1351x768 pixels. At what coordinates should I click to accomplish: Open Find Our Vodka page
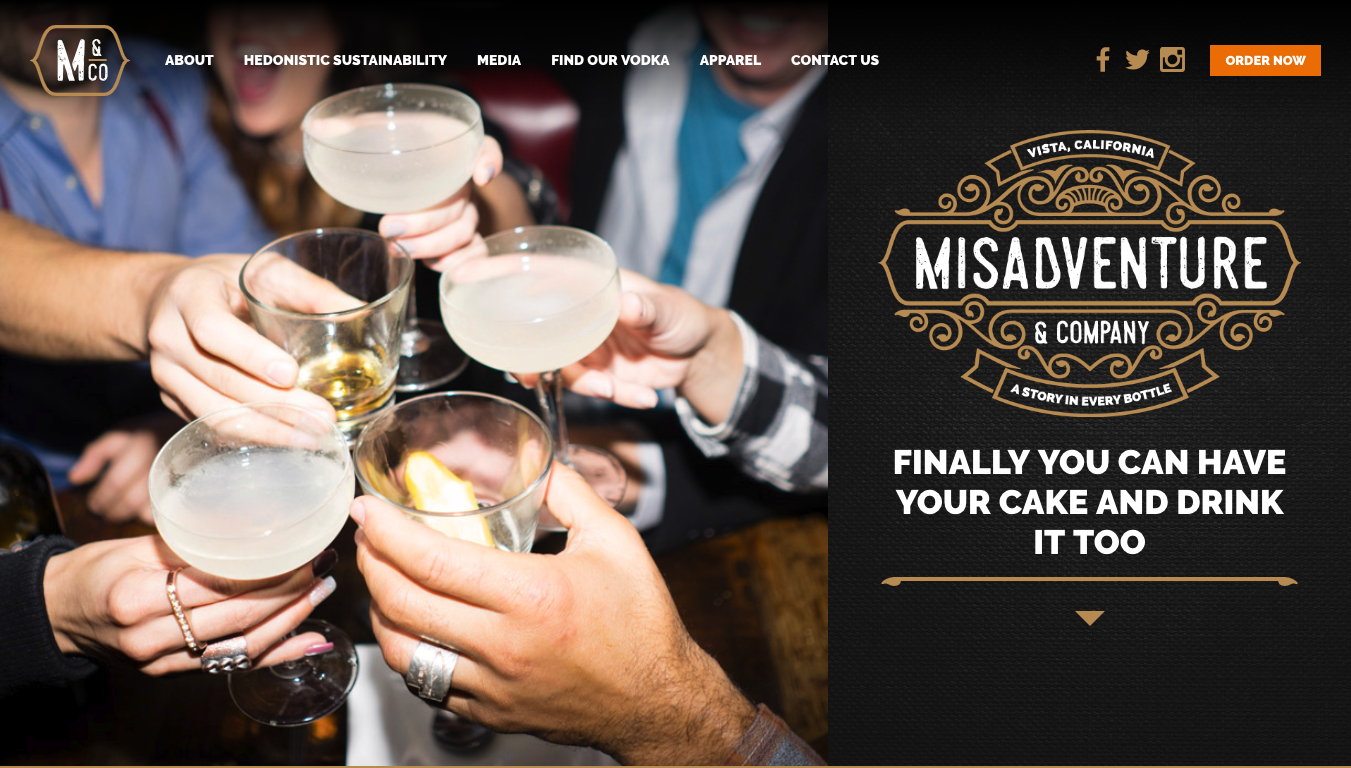pyautogui.click(x=610, y=60)
